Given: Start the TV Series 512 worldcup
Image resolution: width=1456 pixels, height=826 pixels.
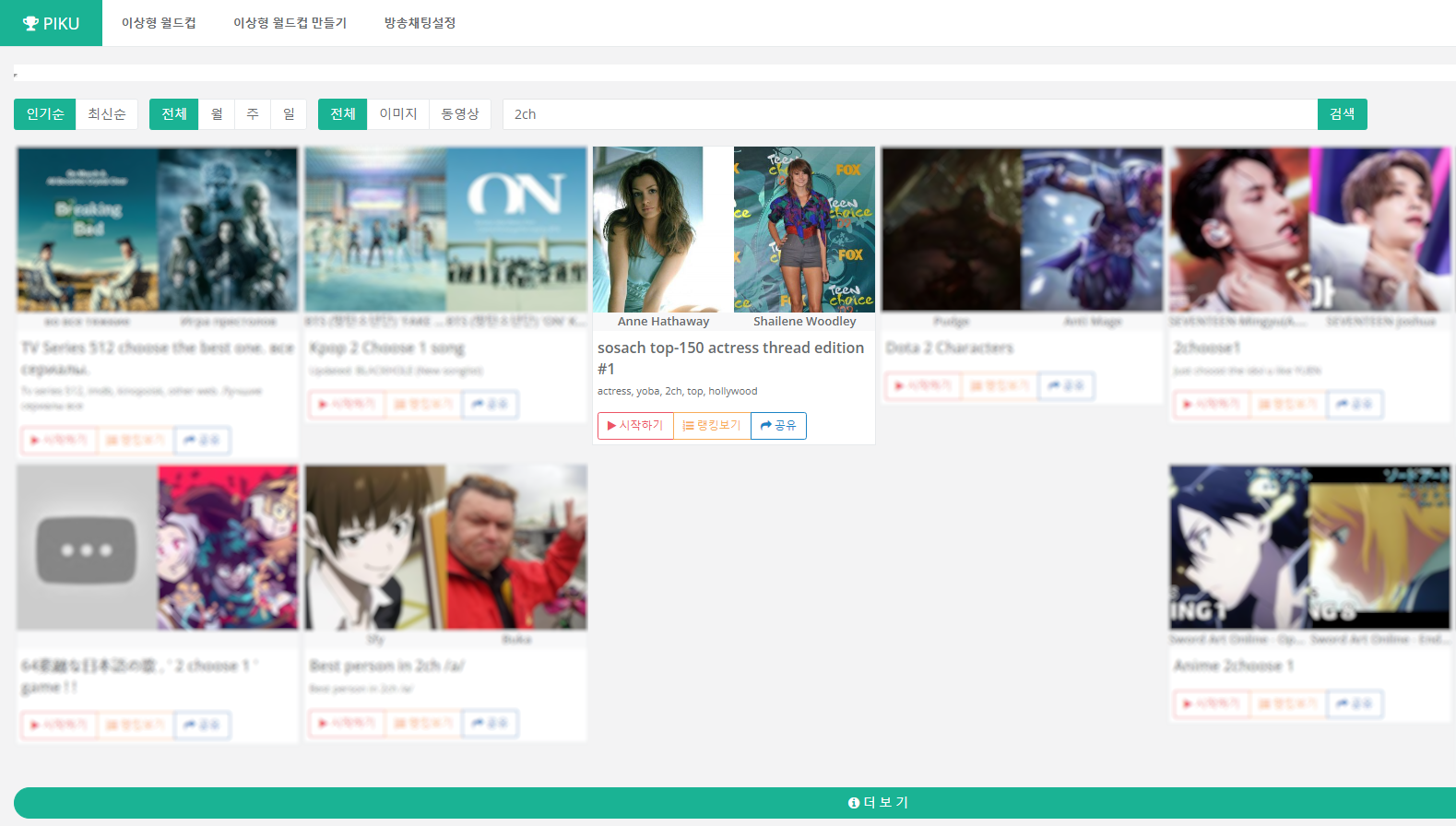Looking at the screenshot, I should 60,441.
